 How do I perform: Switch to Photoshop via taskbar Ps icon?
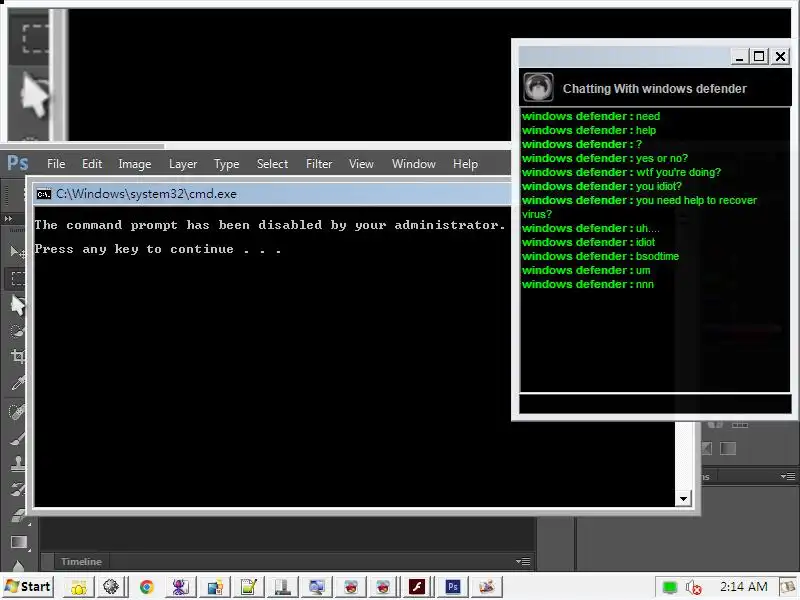pyautogui.click(x=453, y=587)
